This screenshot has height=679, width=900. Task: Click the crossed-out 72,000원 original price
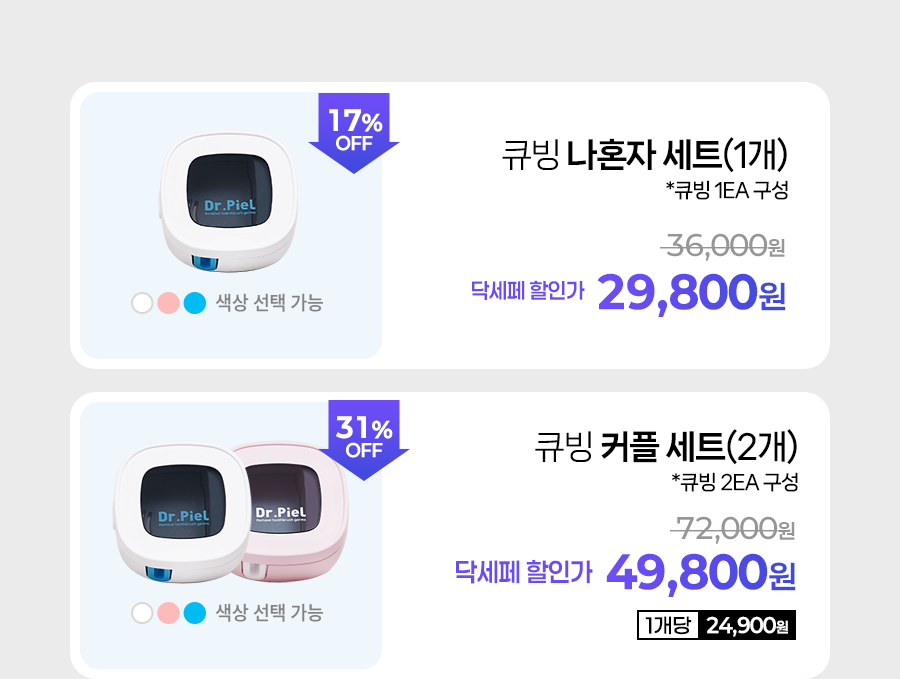point(735,527)
